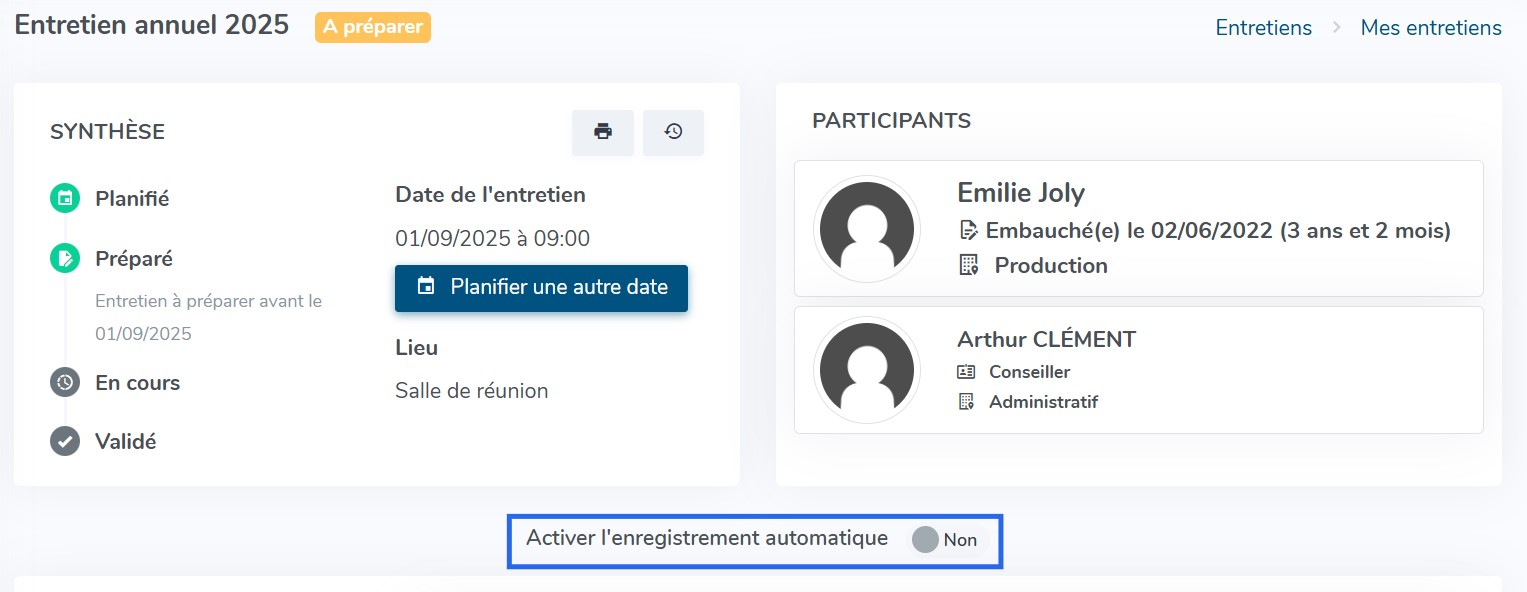1527x592 pixels.
Task: Open the Entretiens breadcrumb link
Action: (1263, 28)
